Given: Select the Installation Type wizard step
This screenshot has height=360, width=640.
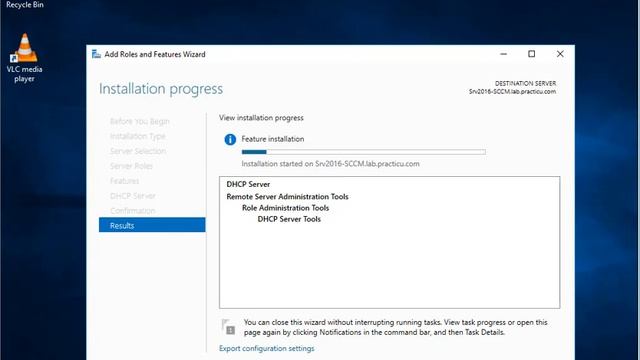Looking at the screenshot, I should (138, 136).
